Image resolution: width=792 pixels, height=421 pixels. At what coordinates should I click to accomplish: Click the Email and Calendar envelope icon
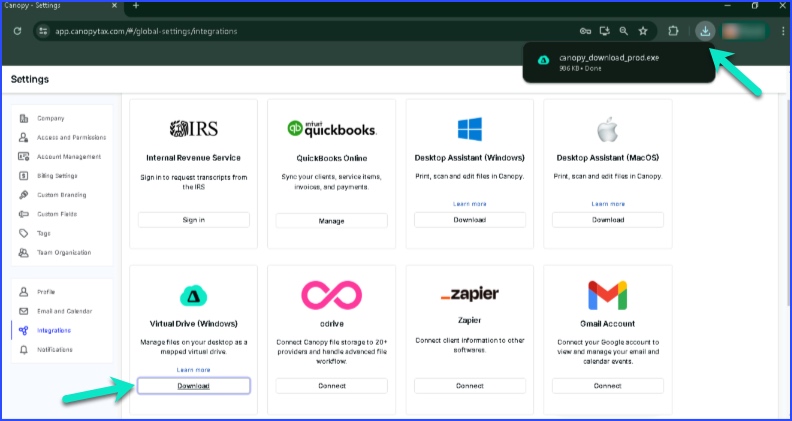(x=23, y=311)
